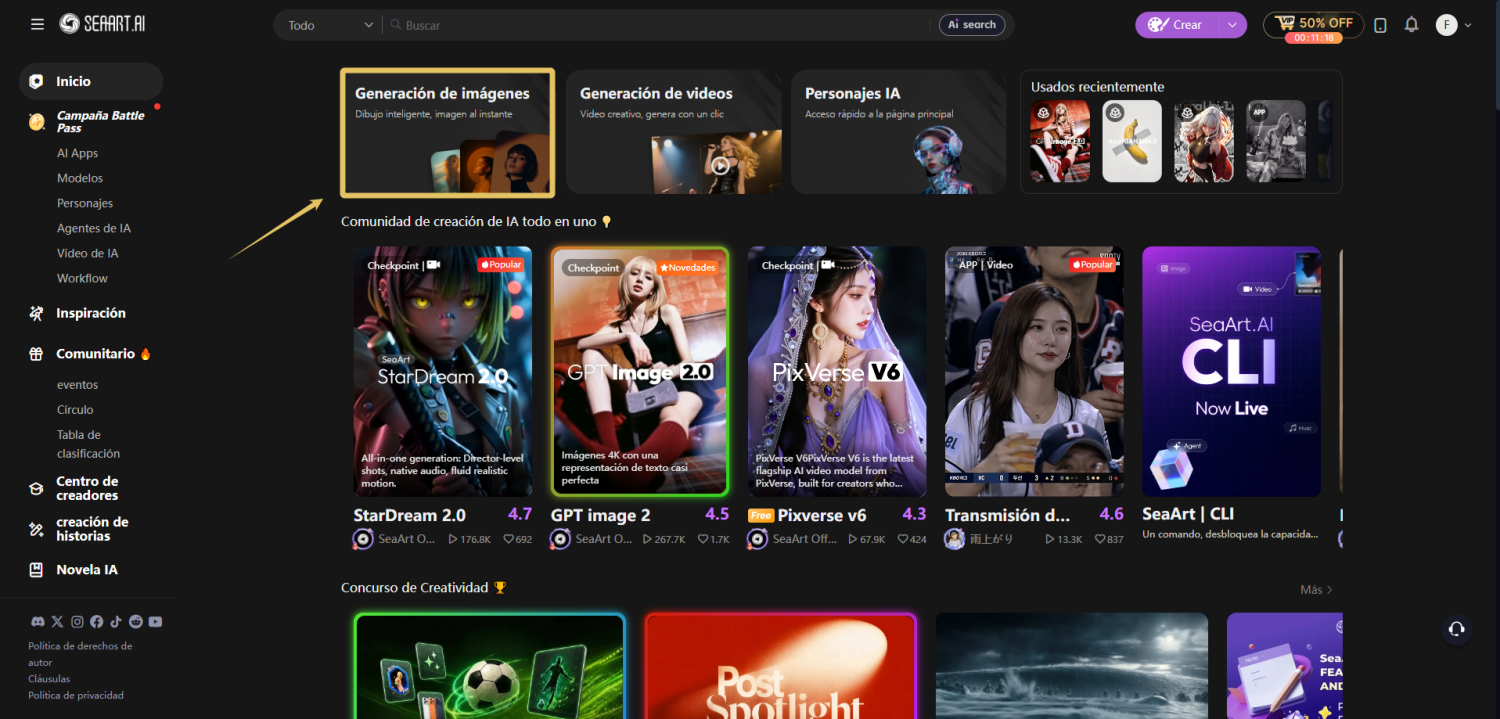The image size is (1500, 719).
Task: Open the Todo search category dropdown
Action: click(329, 25)
